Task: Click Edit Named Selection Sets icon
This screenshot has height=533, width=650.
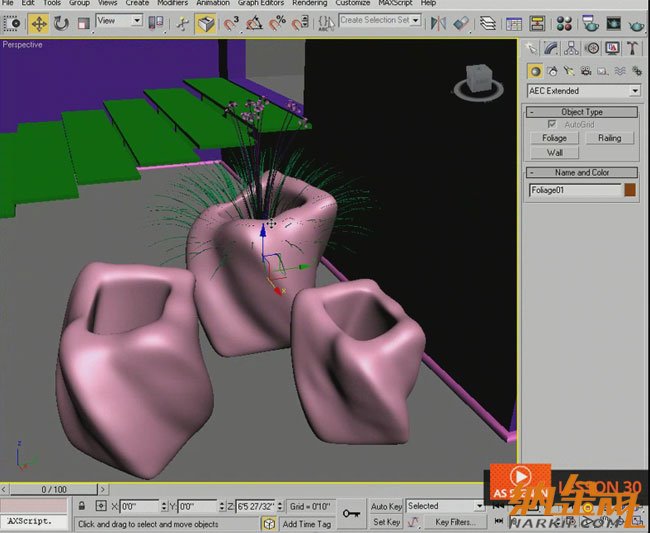Action: pyautogui.click(x=326, y=23)
